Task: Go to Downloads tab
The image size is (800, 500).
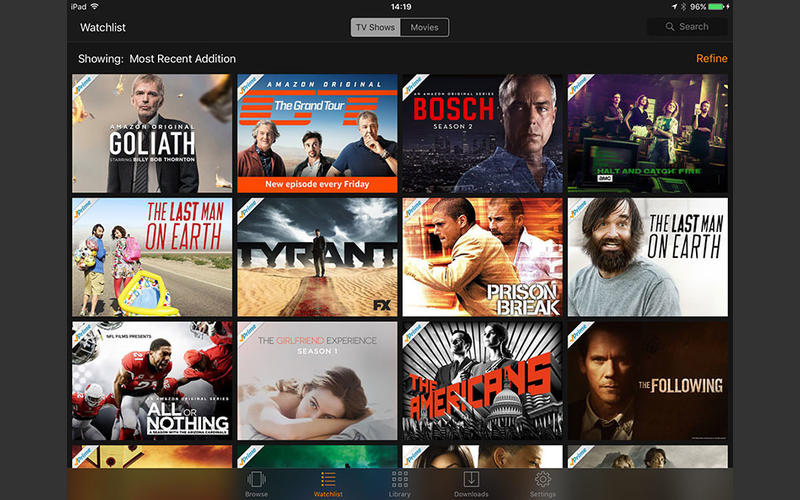Action: [471, 483]
